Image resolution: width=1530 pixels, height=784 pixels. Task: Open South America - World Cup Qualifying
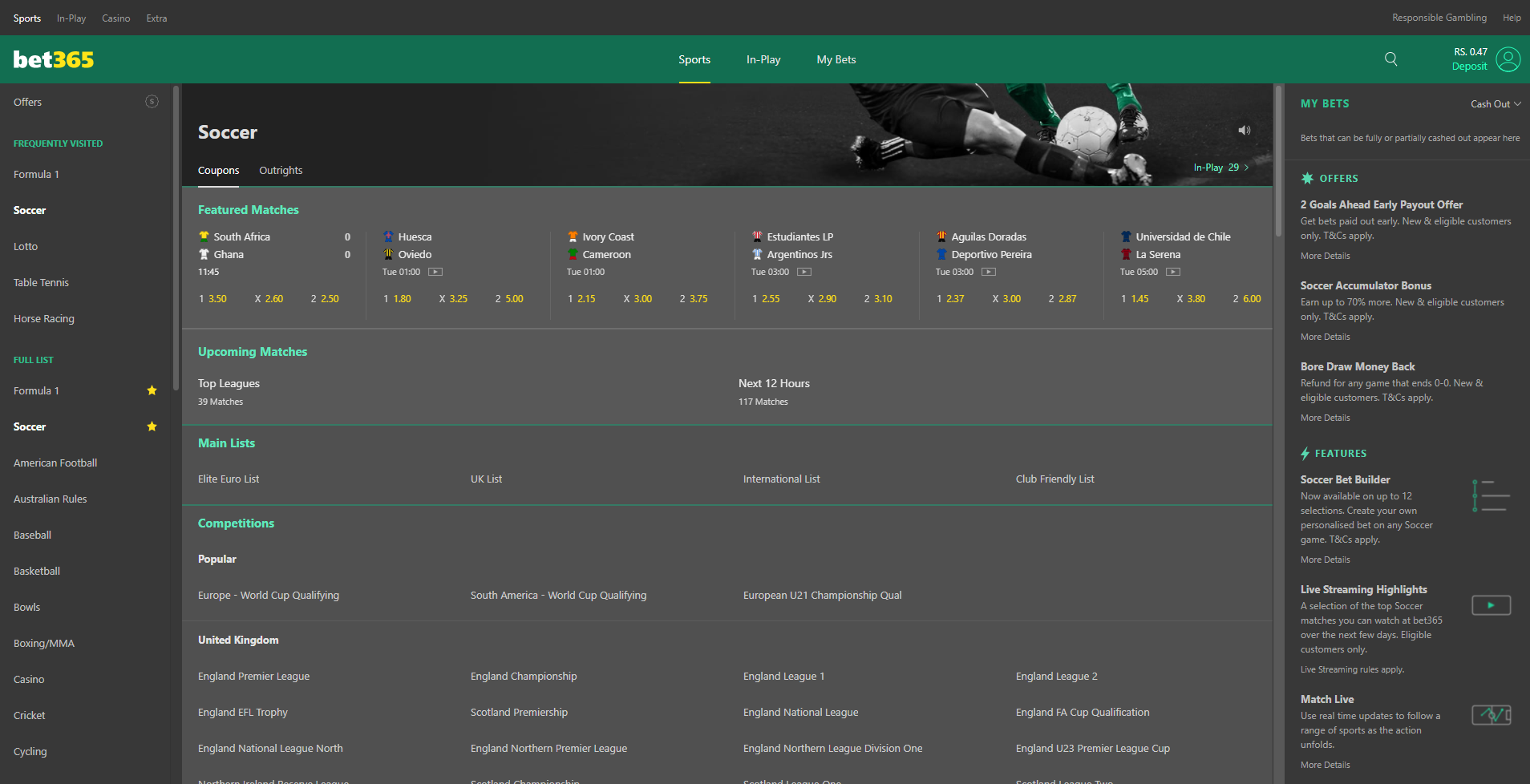point(558,595)
